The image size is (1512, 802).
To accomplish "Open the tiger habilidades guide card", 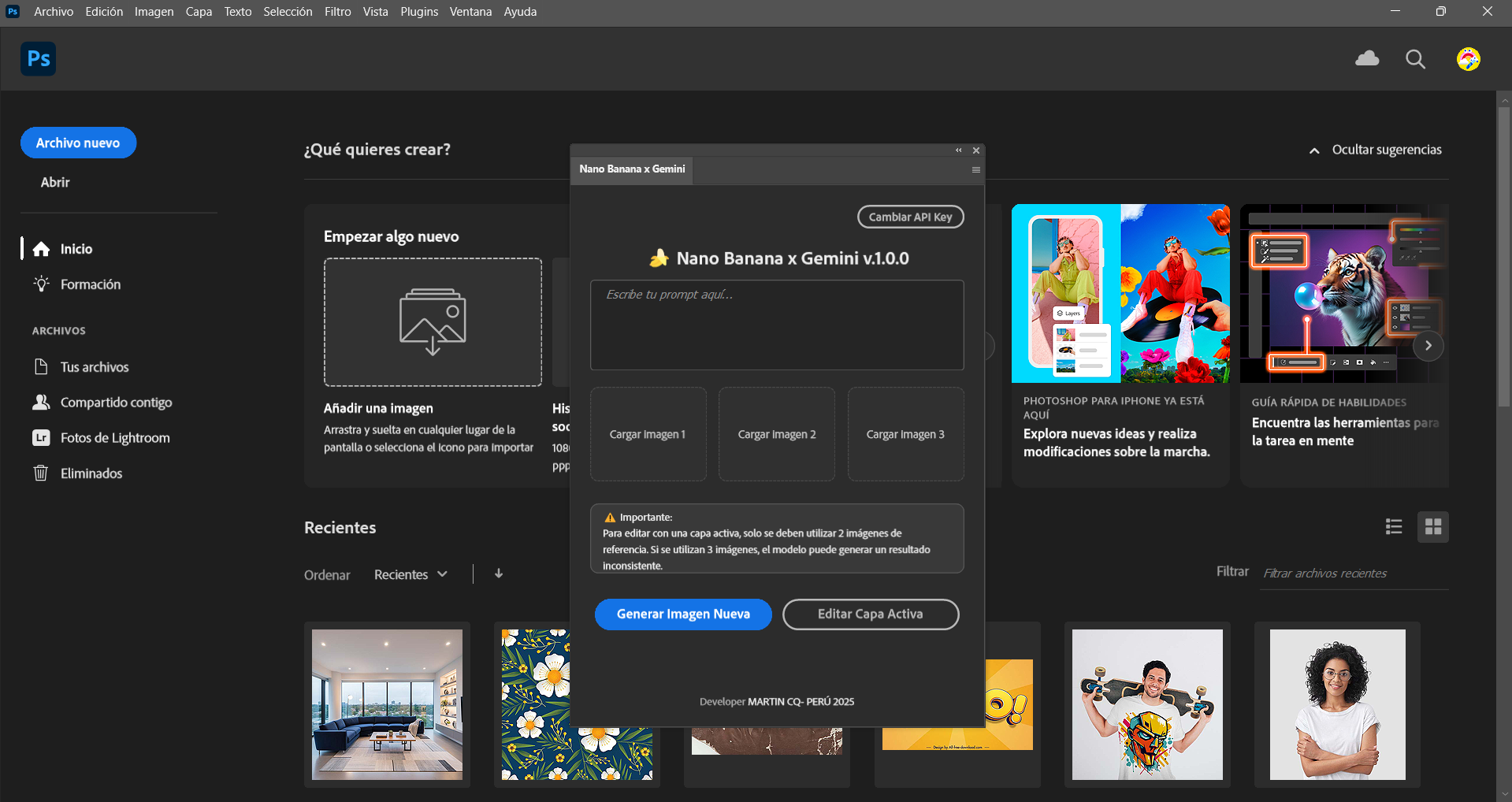I will pos(1344,345).
